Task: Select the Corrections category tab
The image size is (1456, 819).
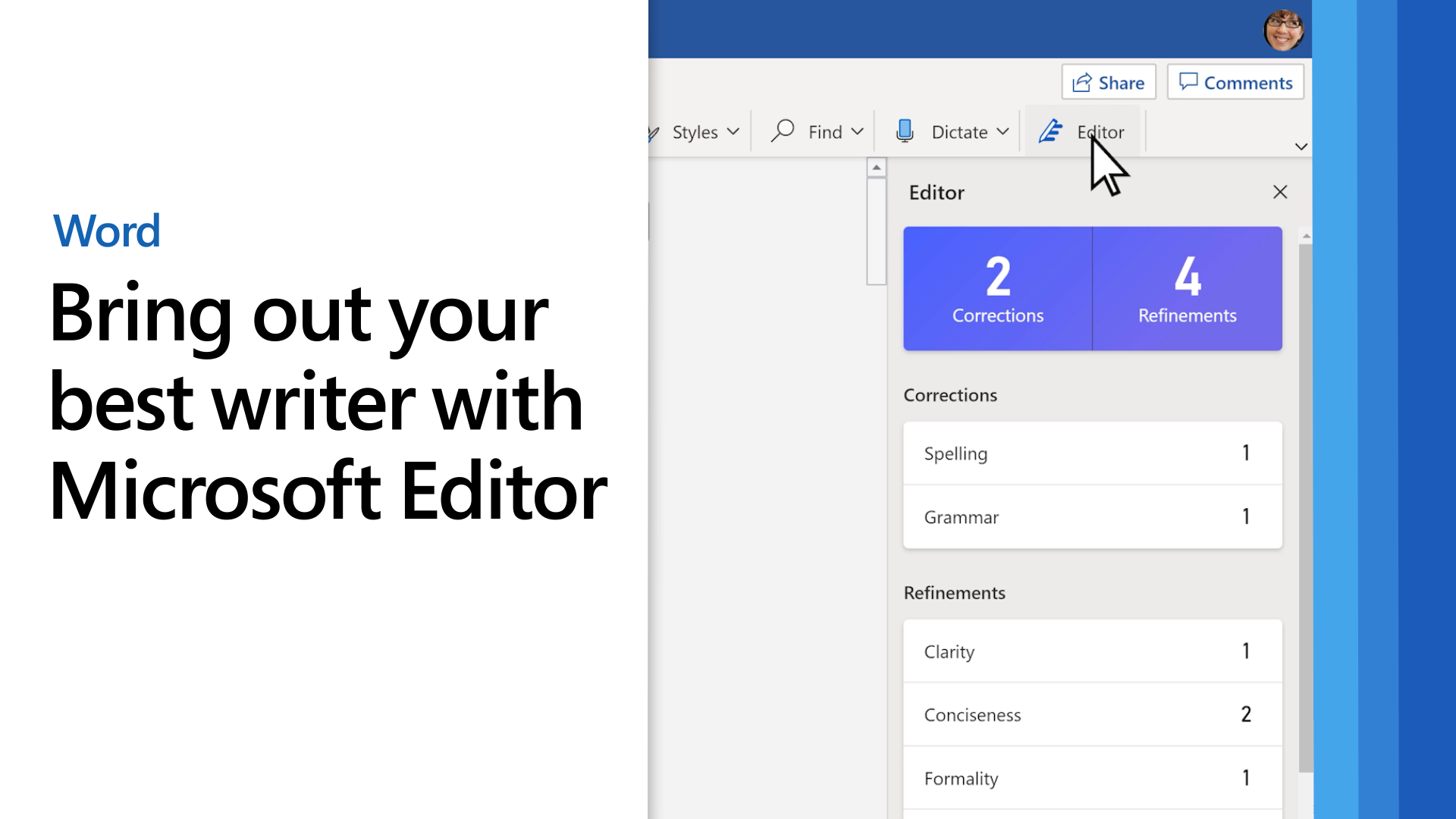Action: coord(998,288)
